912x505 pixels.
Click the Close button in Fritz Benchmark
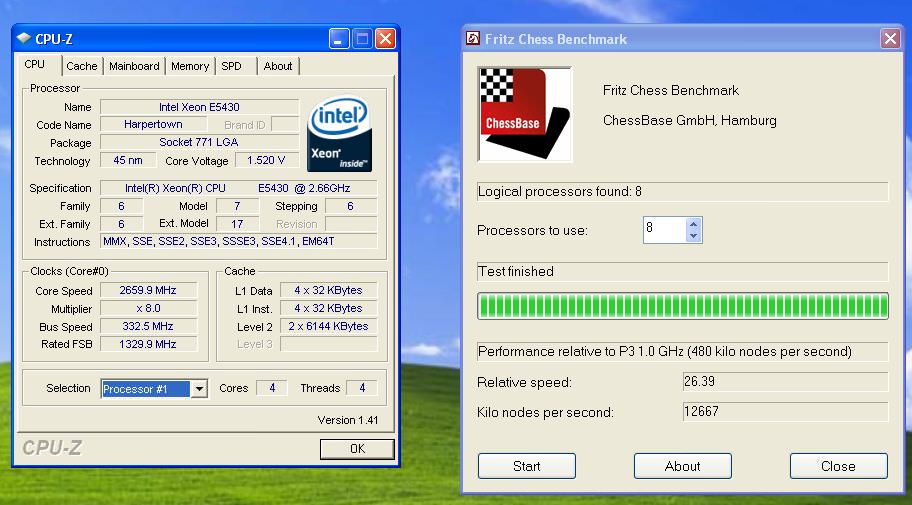pyautogui.click(x=839, y=466)
